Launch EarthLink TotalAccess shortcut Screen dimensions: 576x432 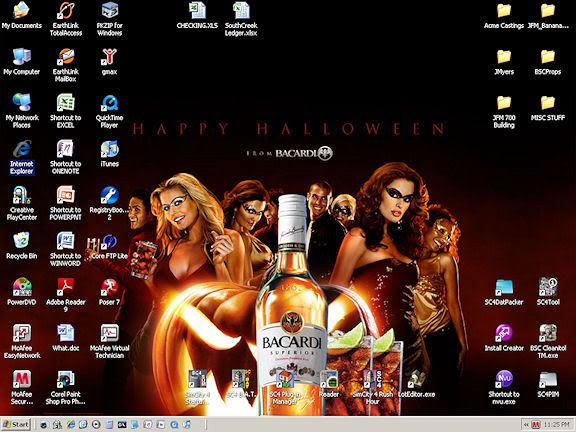pyautogui.click(x=66, y=19)
